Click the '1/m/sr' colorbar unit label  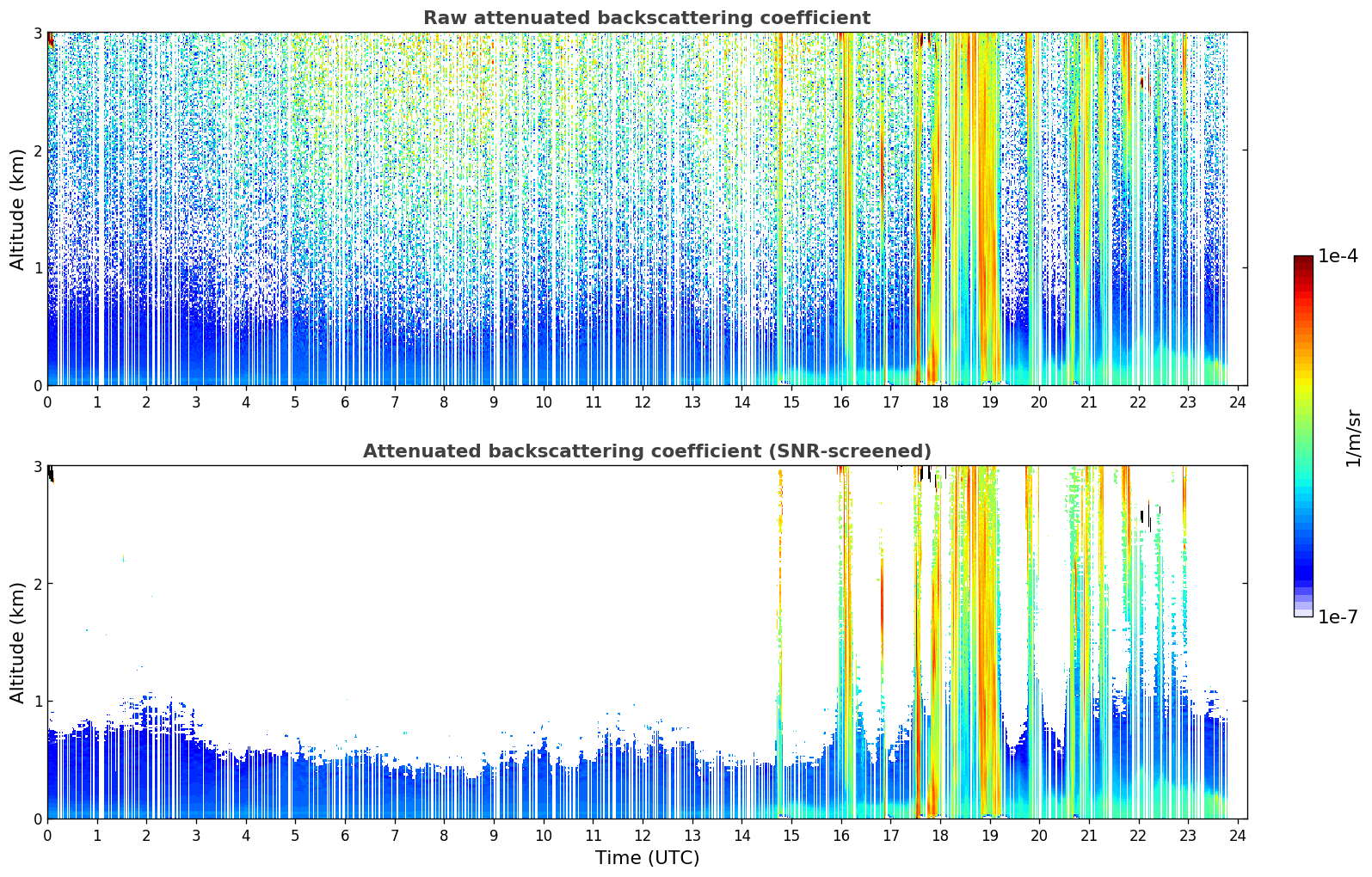(1353, 438)
